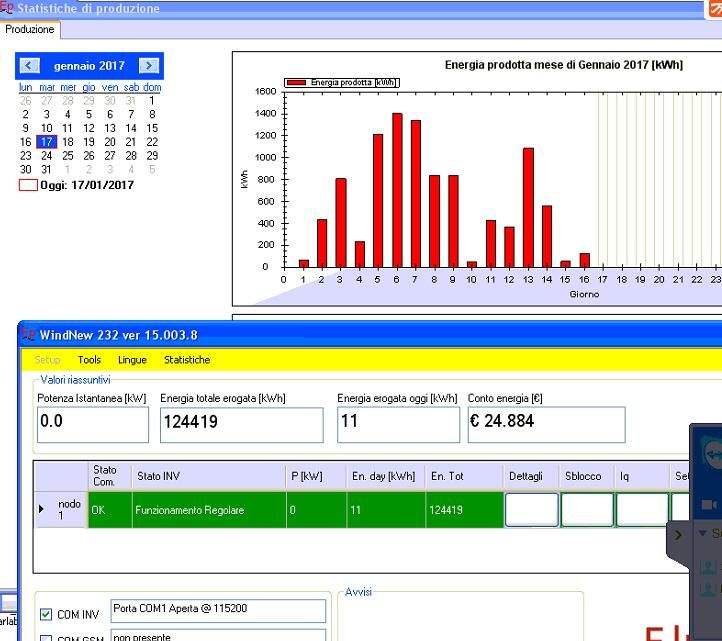
Task: Open the Tools menu
Action: pyautogui.click(x=89, y=360)
